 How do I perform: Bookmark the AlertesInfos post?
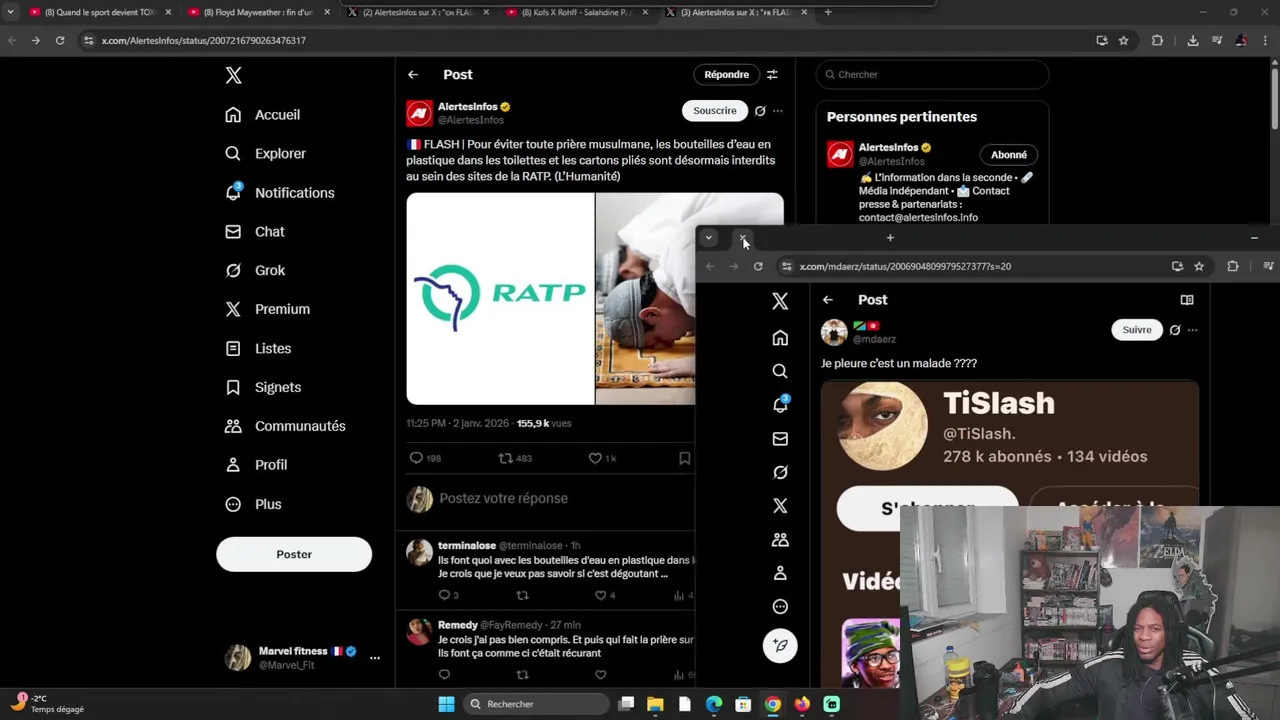(685, 458)
